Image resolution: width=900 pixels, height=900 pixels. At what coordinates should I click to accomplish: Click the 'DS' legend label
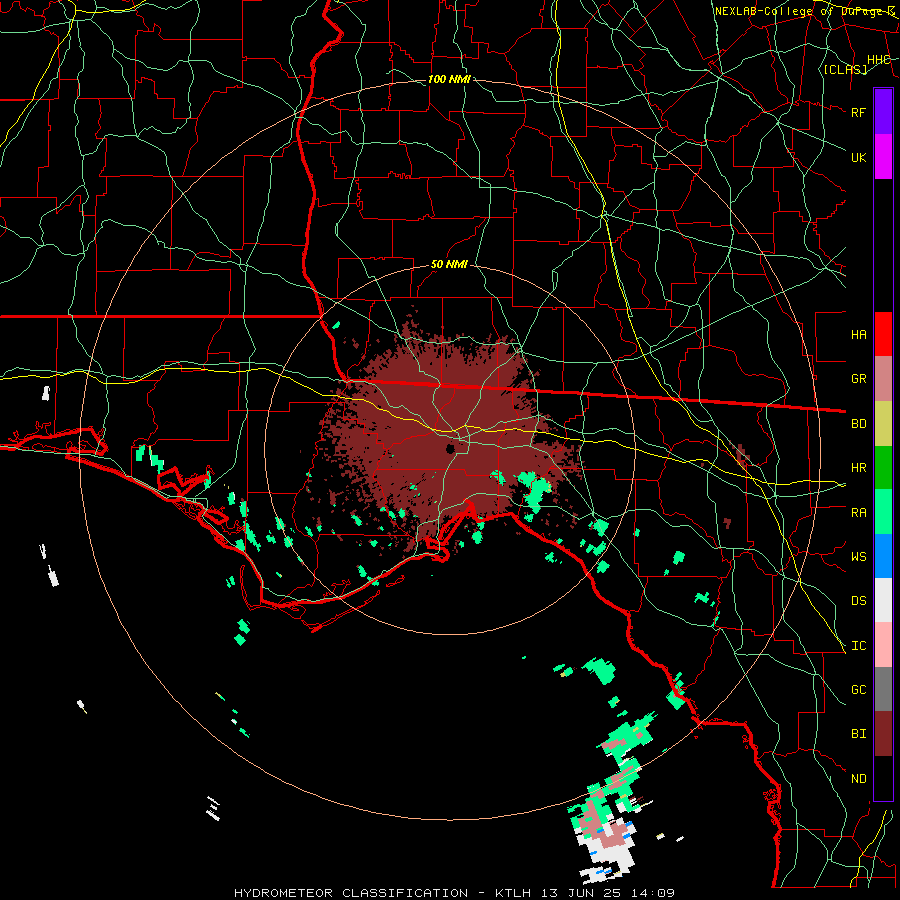(858, 601)
